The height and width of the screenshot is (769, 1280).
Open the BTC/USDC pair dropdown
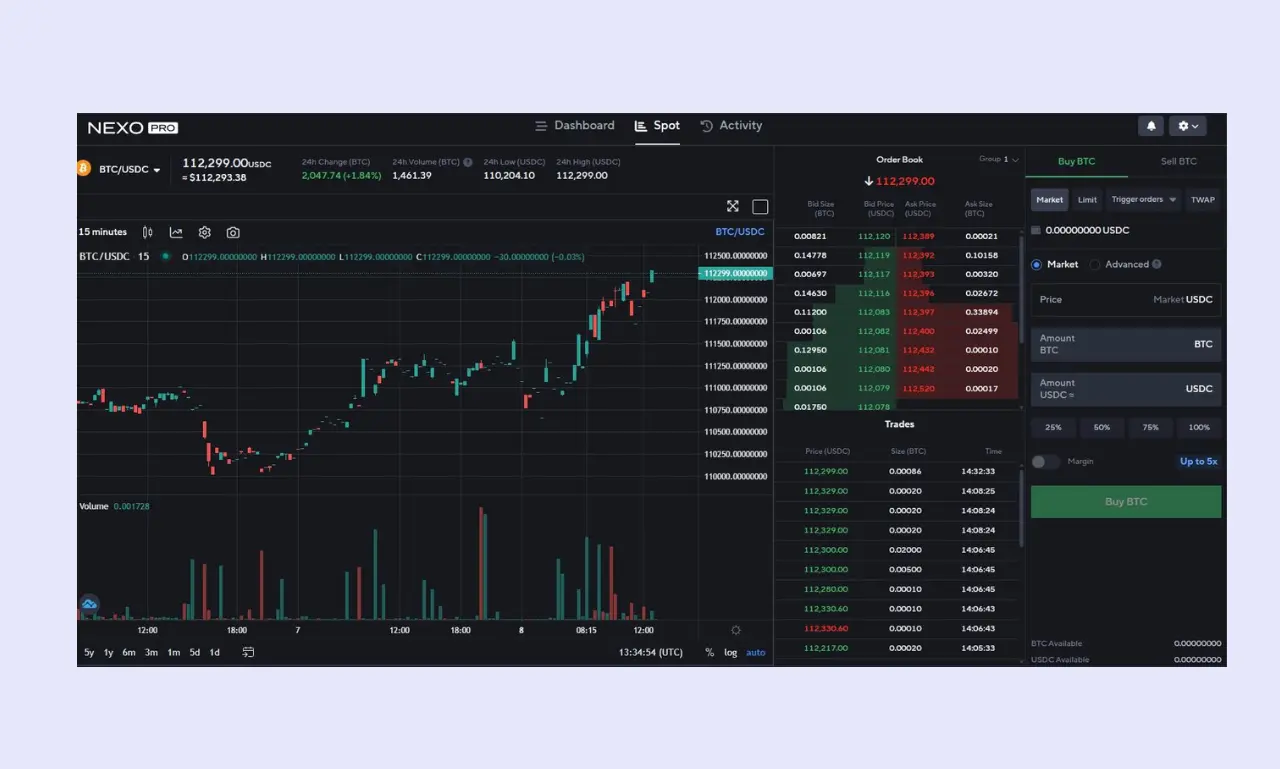[x=129, y=170]
